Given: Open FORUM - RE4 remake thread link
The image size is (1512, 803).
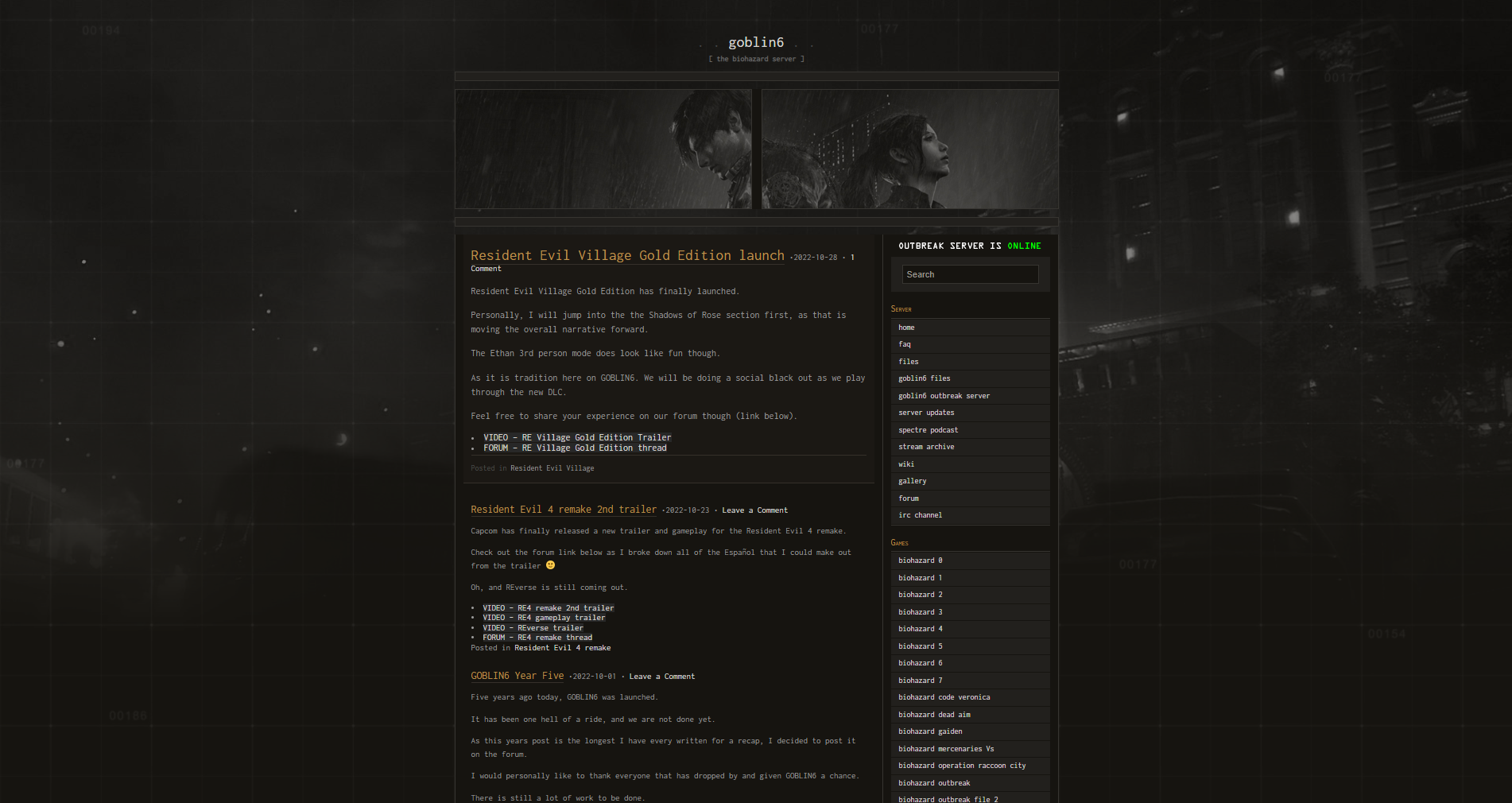Looking at the screenshot, I should 537,638.
